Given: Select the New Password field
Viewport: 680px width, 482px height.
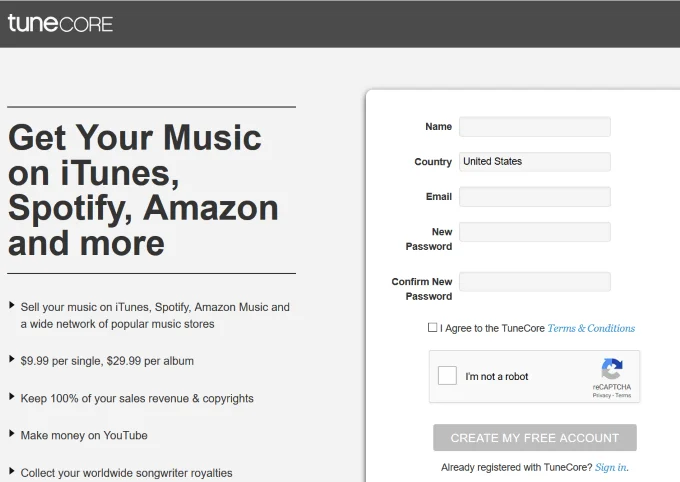Looking at the screenshot, I should [x=535, y=232].
